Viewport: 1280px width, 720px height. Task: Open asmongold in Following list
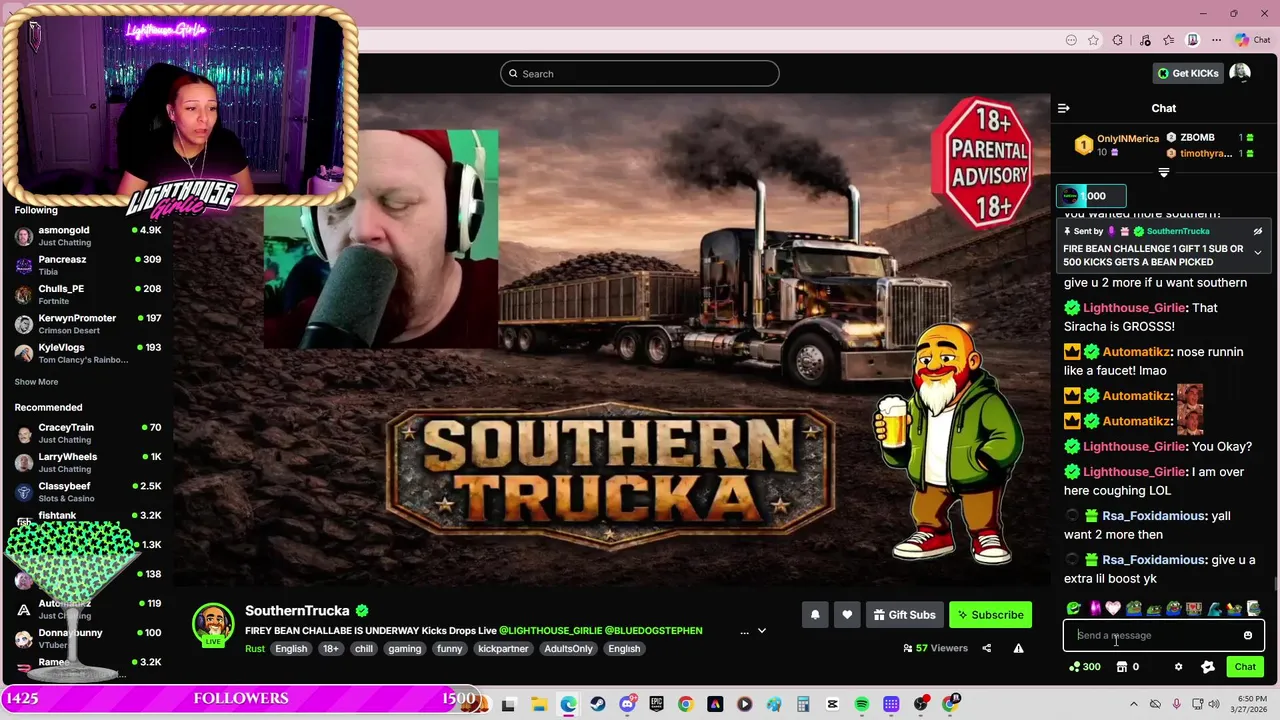[88, 236]
